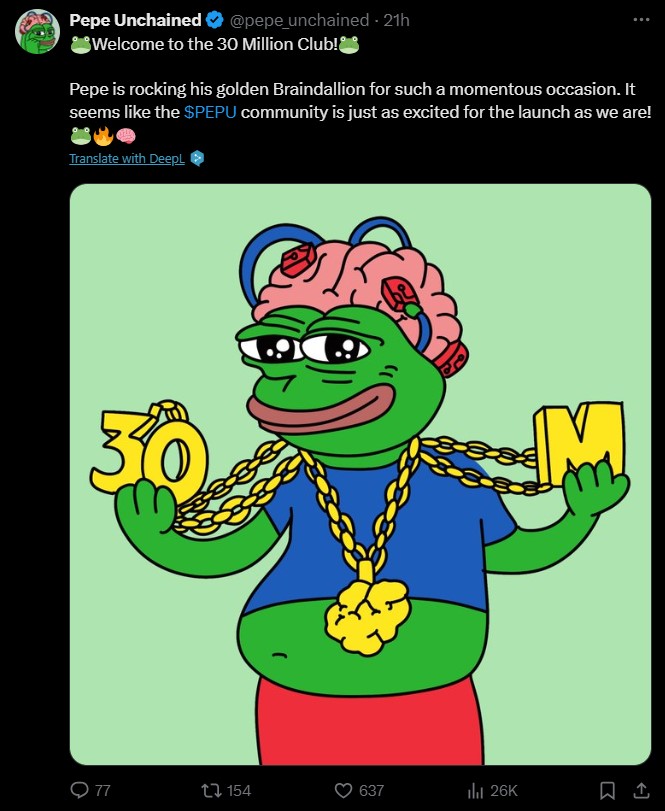View post analytics bar chart icon
665x811 pixels.
475,790
